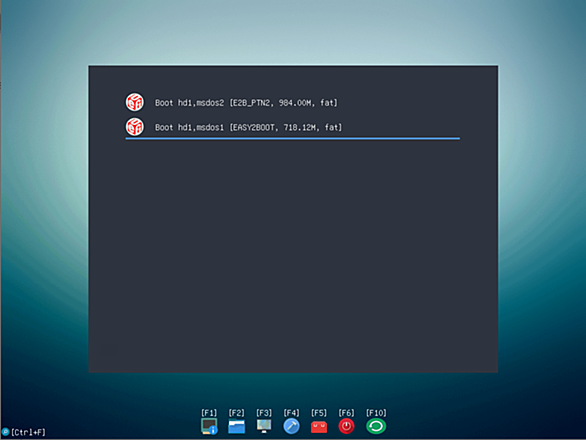Click the dice icon beside hd1,msdos1 entry
Image resolution: width=586 pixels, height=440 pixels.
135,127
